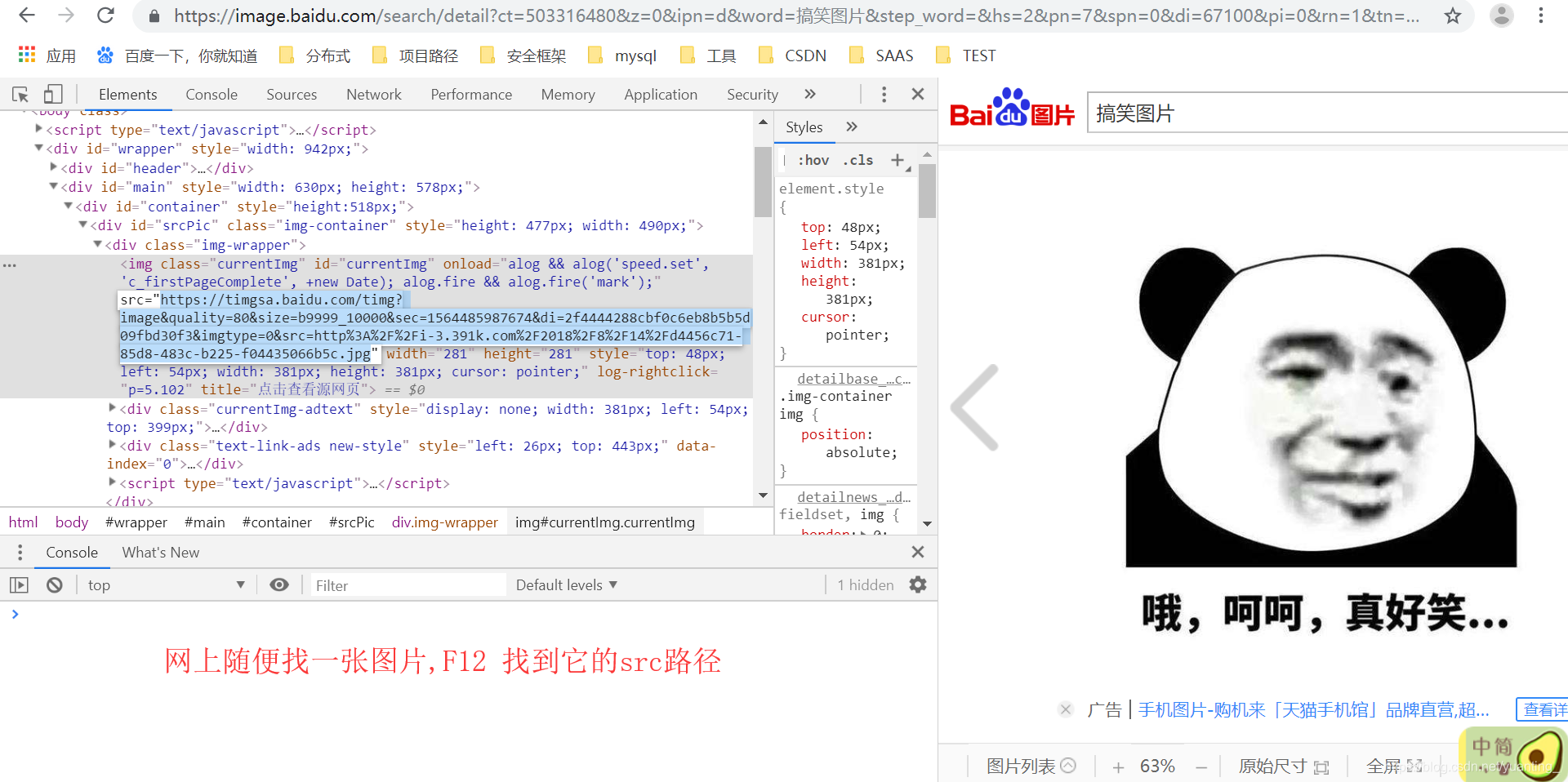Zoom in with the plus icon
Viewport: 1568px width, 782px height.
pos(1118,767)
